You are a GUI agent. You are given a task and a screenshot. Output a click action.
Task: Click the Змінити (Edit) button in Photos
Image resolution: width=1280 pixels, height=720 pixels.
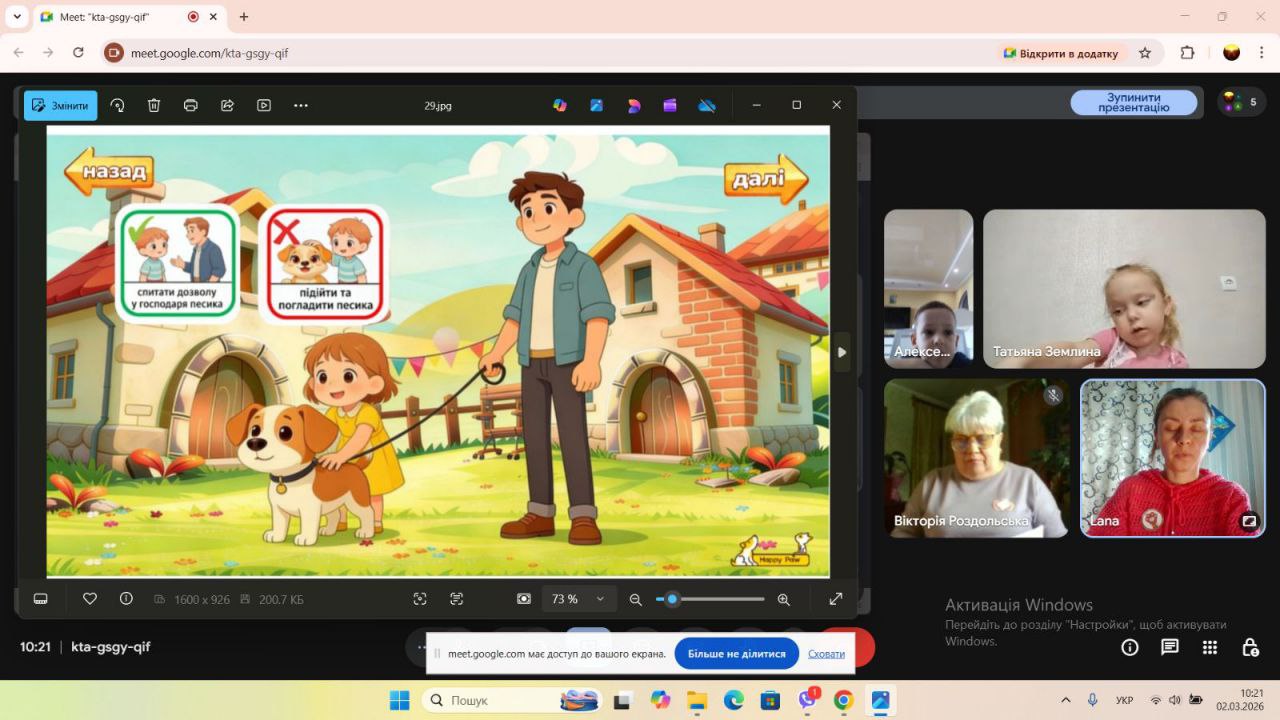click(x=60, y=105)
